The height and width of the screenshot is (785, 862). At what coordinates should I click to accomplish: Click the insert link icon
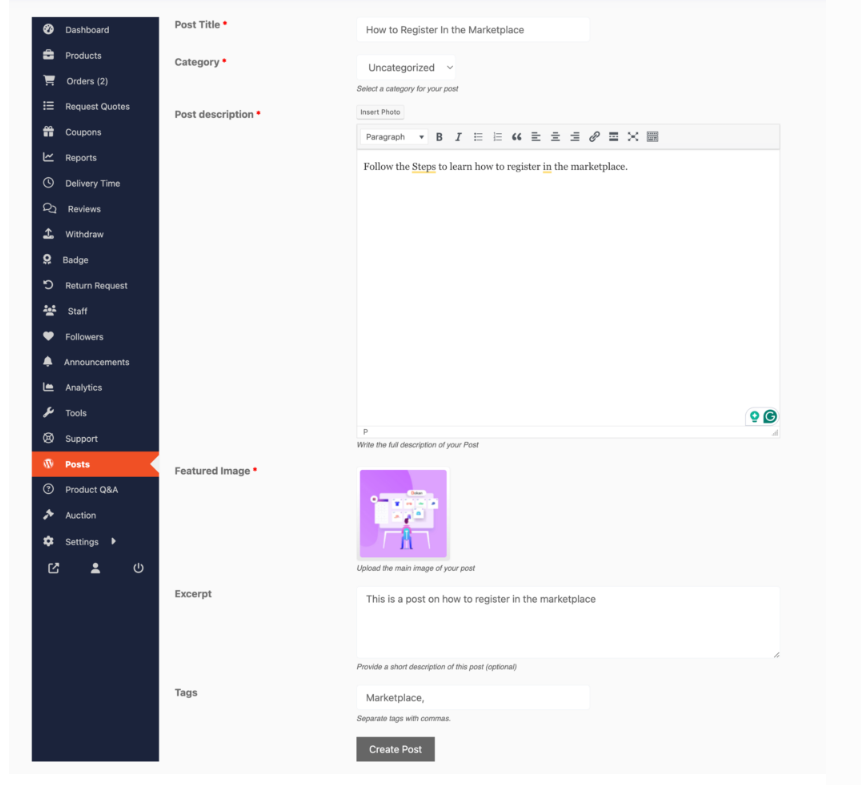pos(594,137)
